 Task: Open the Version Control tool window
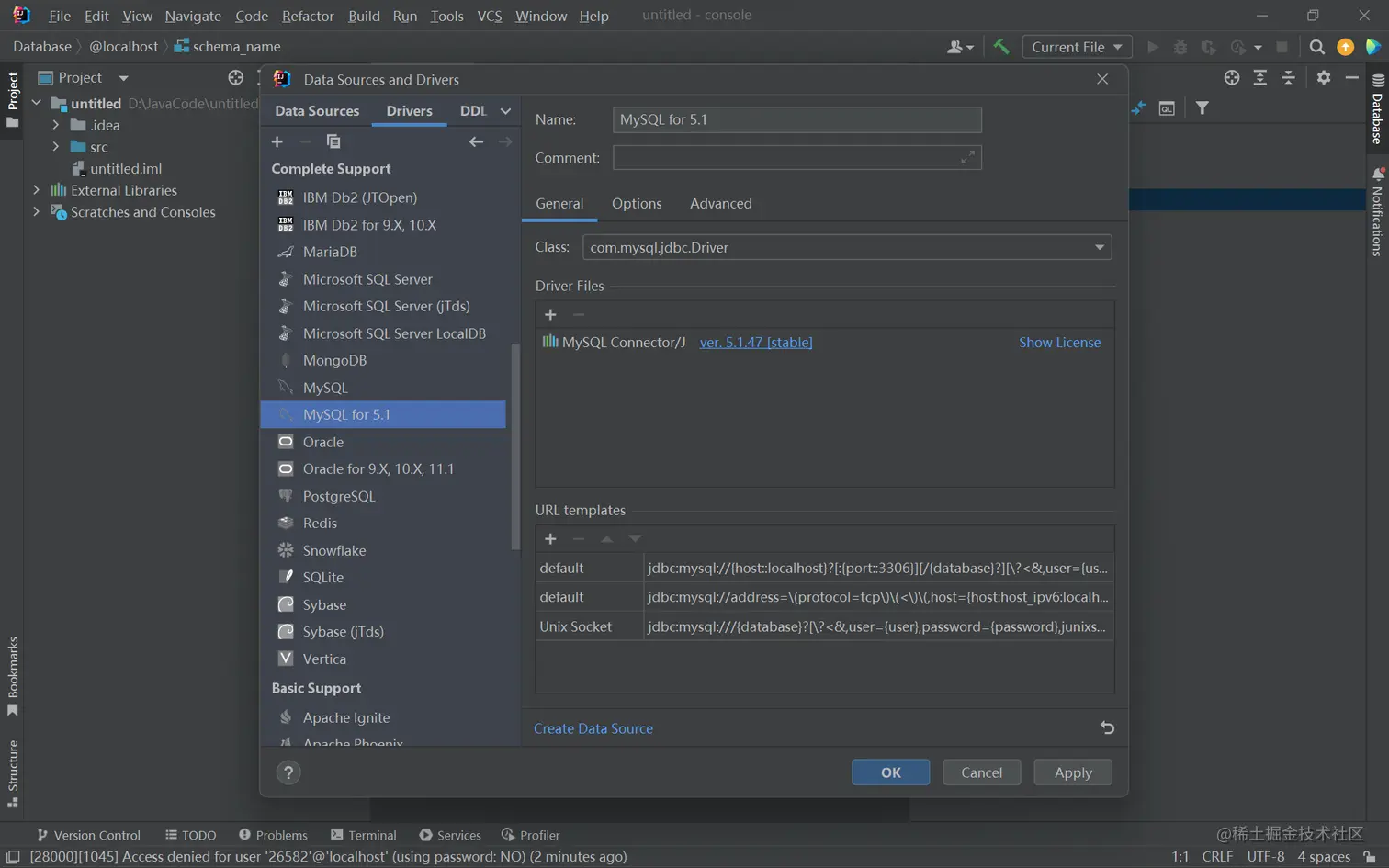88,835
